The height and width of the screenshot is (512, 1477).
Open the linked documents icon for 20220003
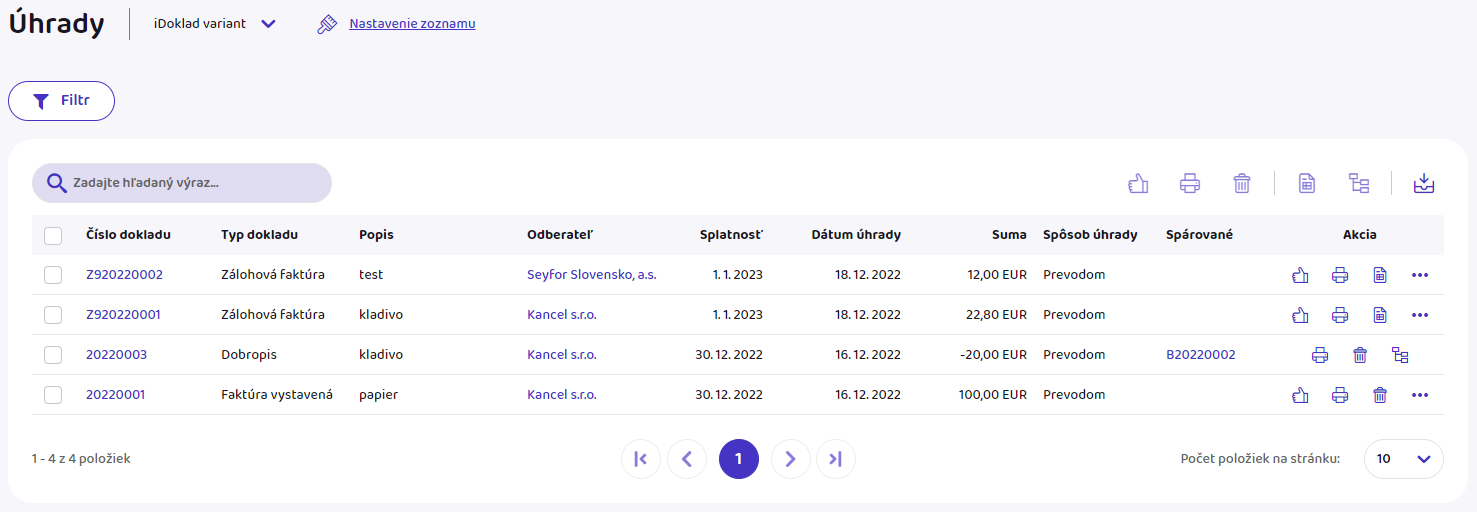click(x=1400, y=355)
